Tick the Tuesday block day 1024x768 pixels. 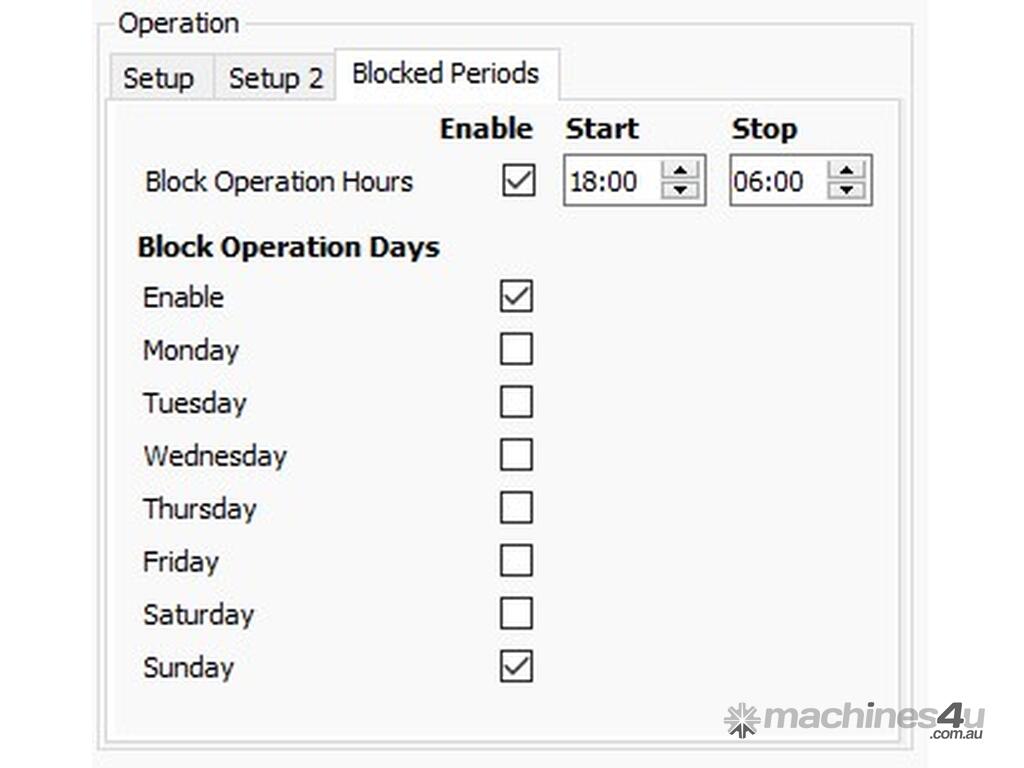pyautogui.click(x=516, y=402)
